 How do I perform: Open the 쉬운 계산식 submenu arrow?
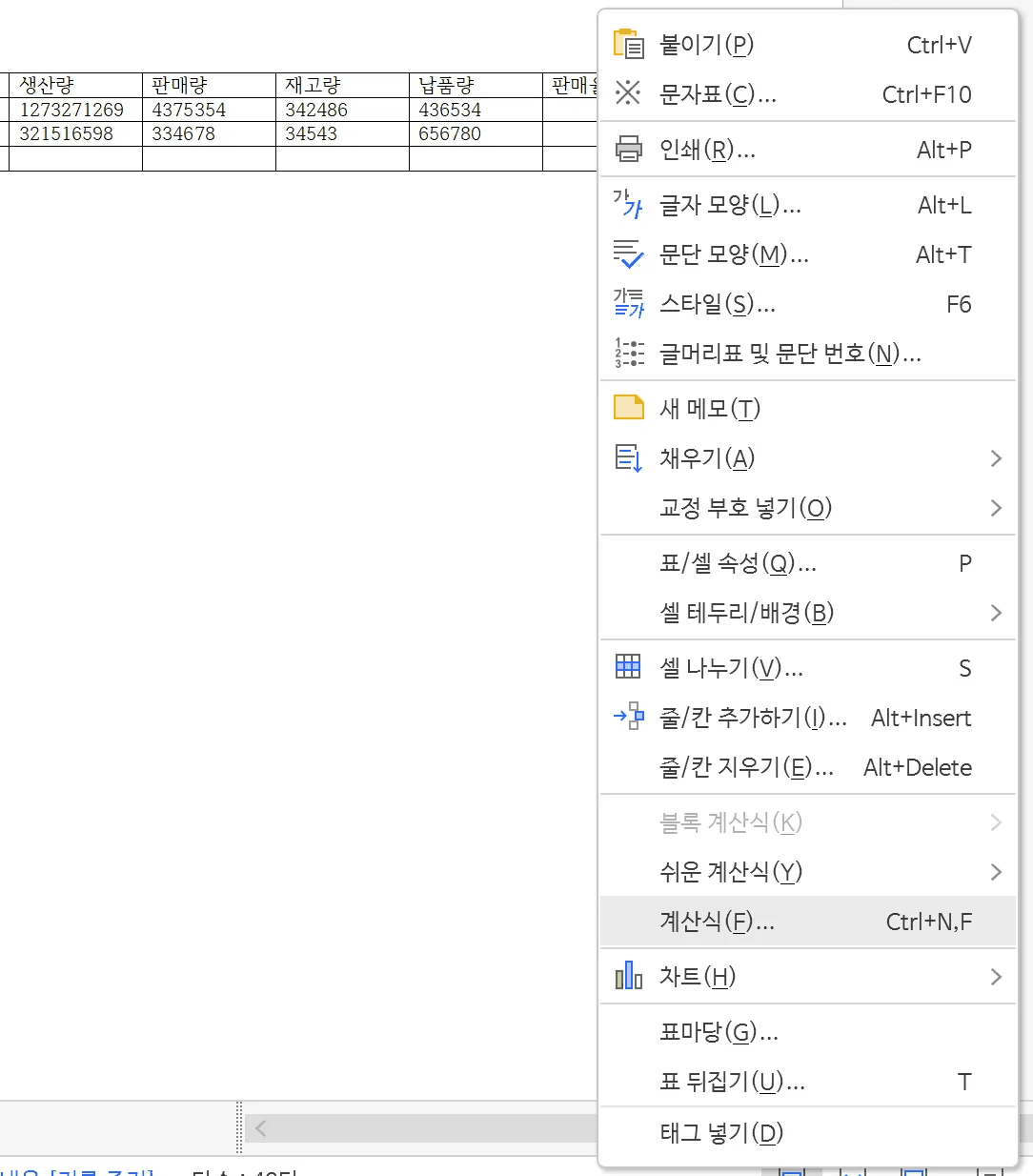[x=997, y=872]
